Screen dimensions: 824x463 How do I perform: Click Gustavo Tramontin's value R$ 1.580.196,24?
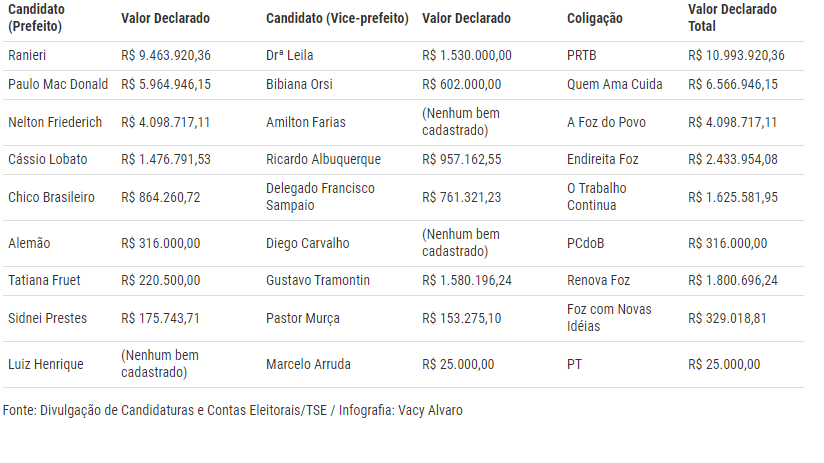tap(467, 280)
